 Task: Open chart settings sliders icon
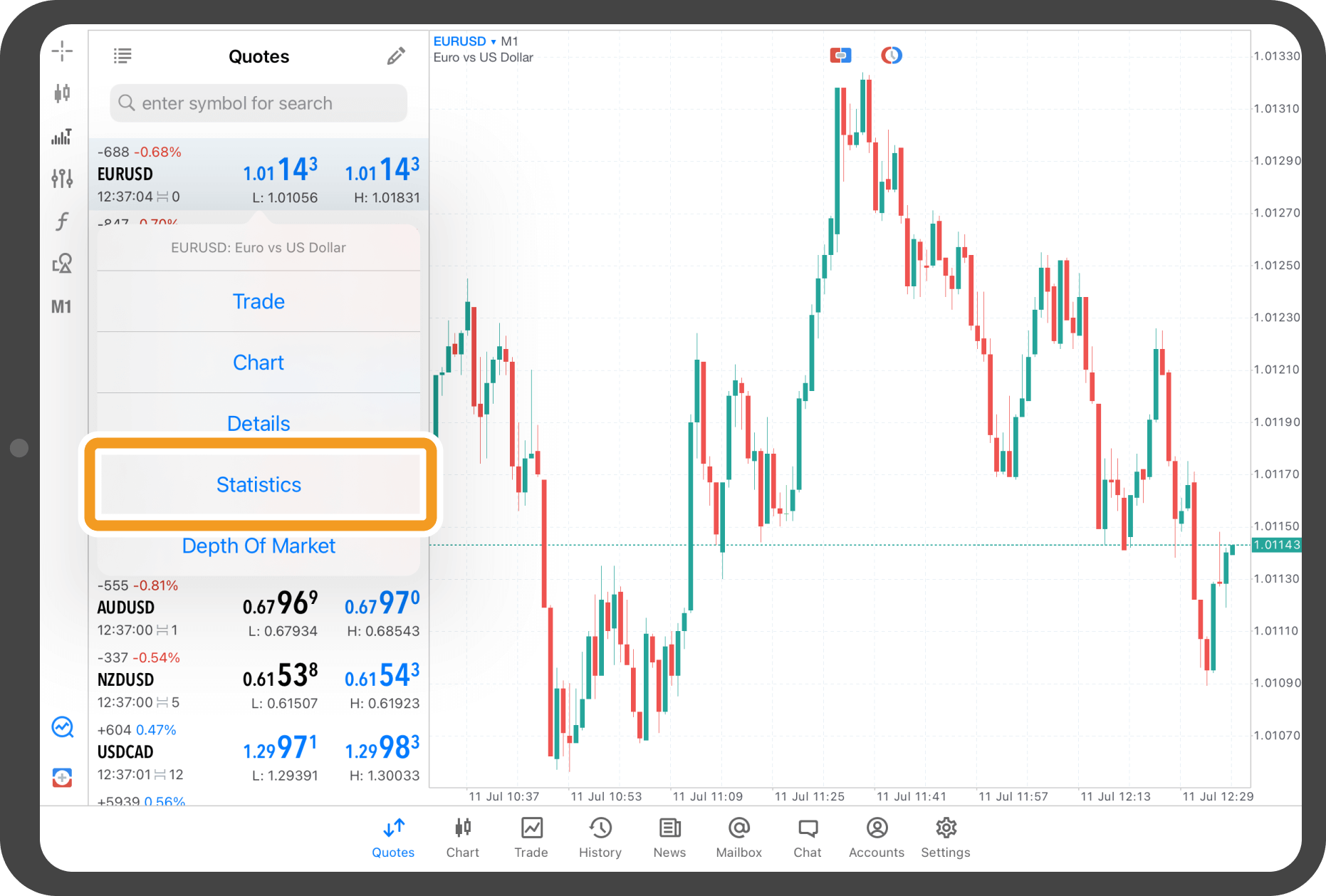click(x=62, y=178)
